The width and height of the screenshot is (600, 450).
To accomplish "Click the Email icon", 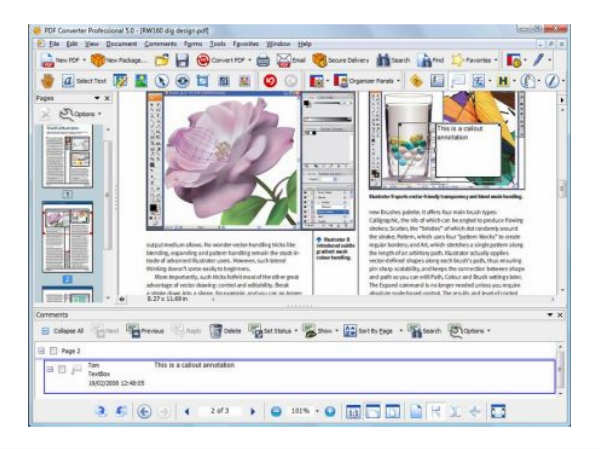I will coord(284,60).
